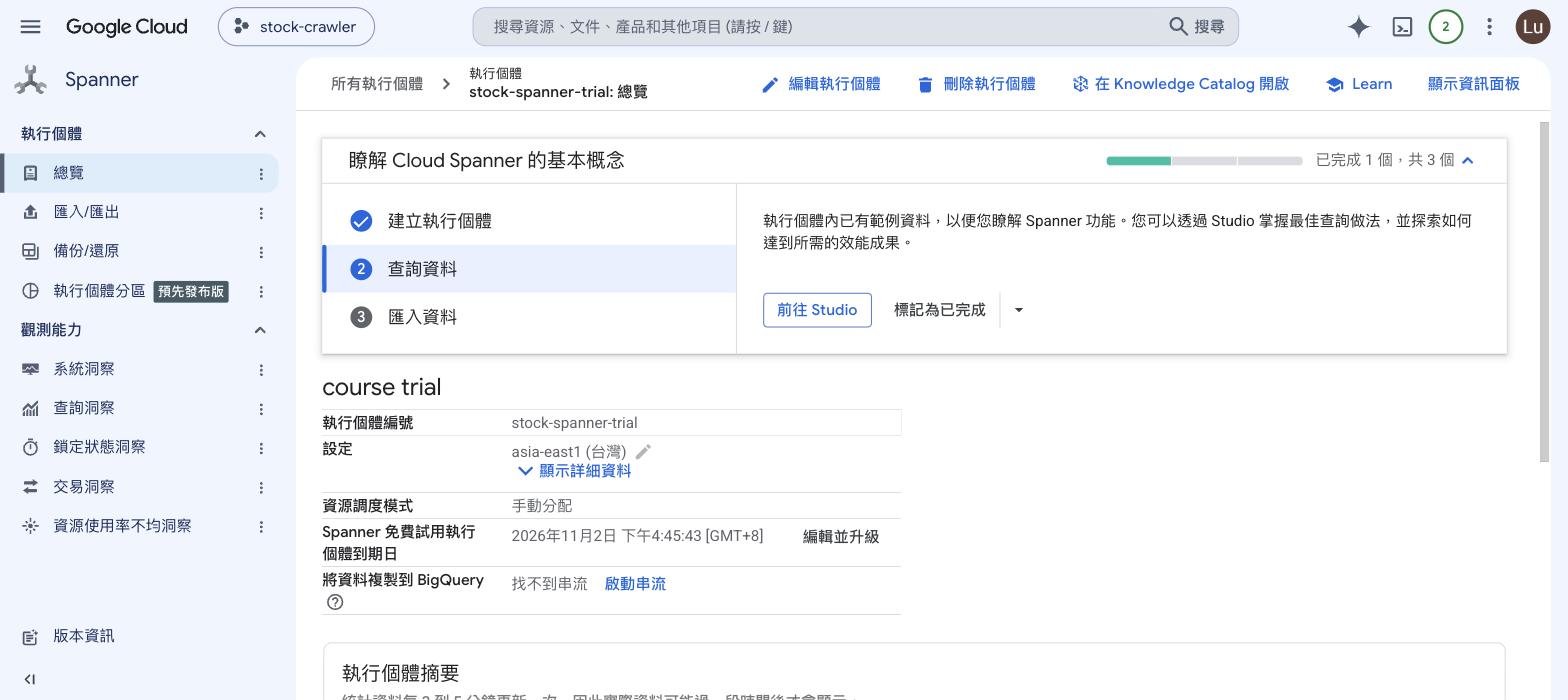Go to 所有執行個體 breadcrumb
This screenshot has height=700, width=1568.
point(377,84)
